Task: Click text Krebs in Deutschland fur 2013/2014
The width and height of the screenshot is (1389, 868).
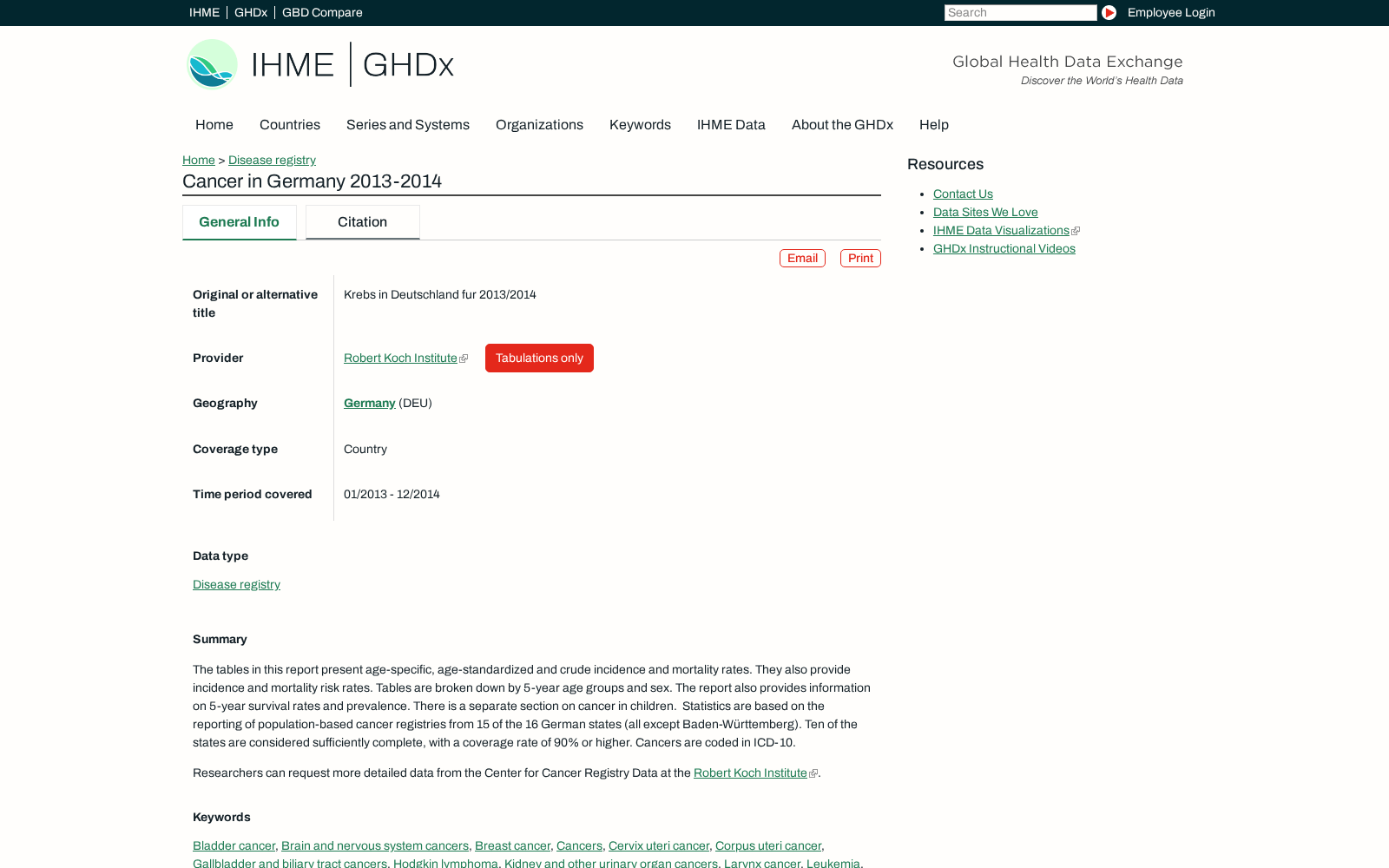Action: click(x=440, y=294)
